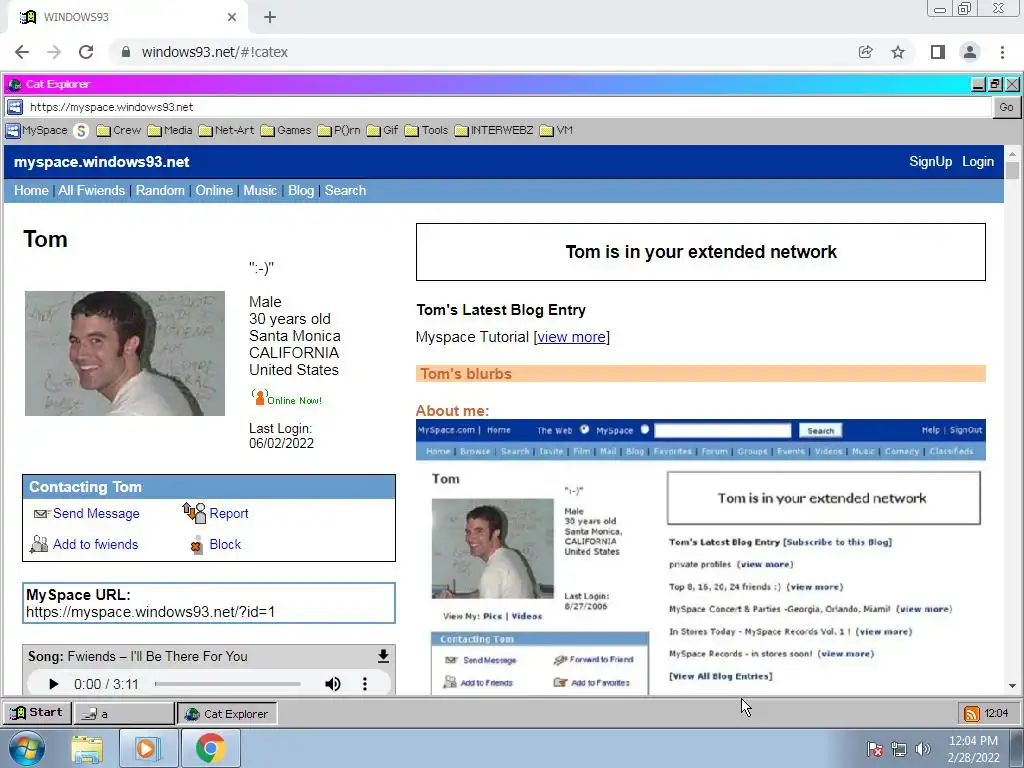Open the INTERWEBZ bookmark folder
This screenshot has height=768, width=1024.
[x=494, y=131]
